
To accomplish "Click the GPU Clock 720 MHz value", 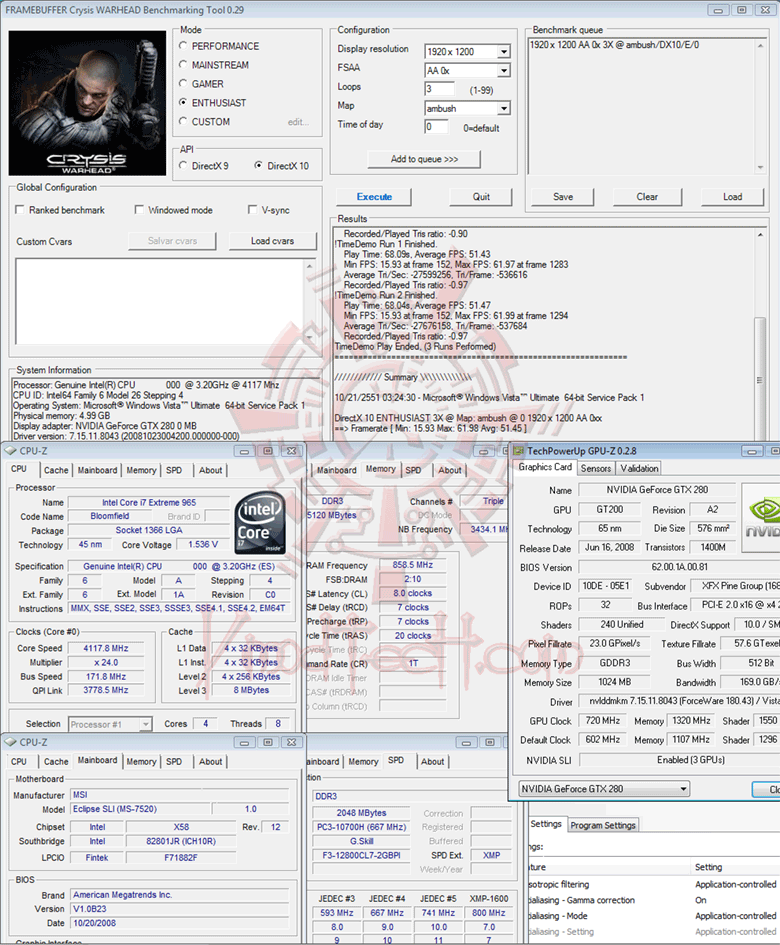I will [x=603, y=721].
